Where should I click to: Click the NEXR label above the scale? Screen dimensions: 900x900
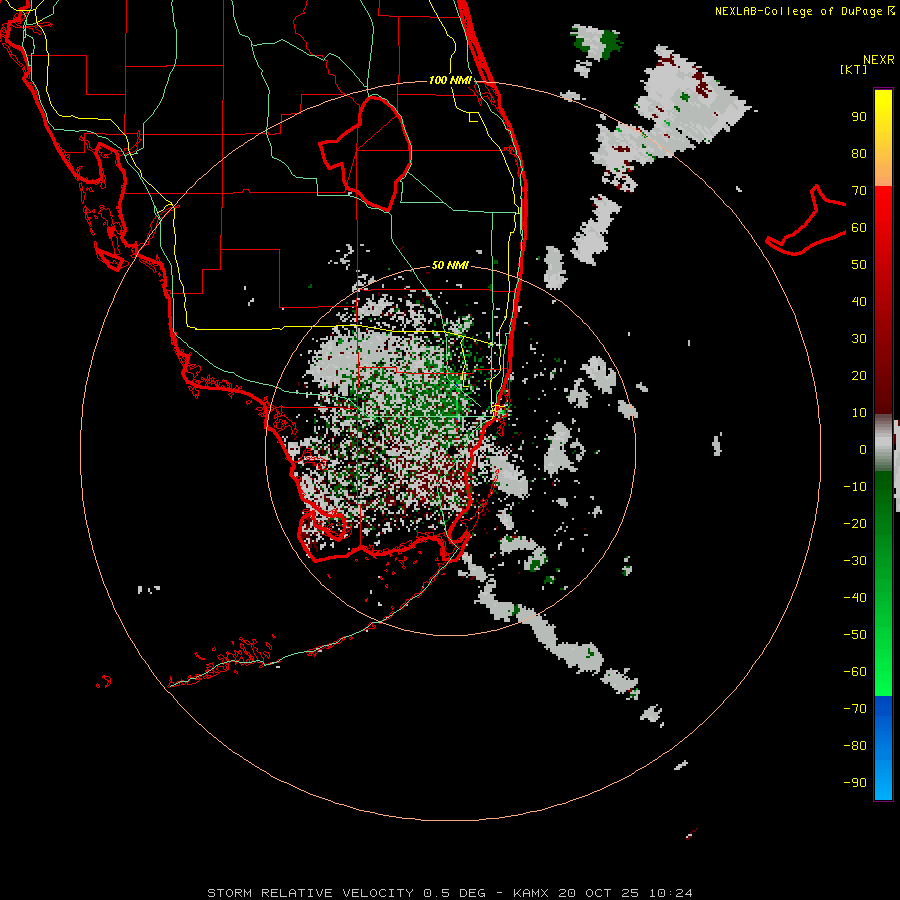(879, 60)
